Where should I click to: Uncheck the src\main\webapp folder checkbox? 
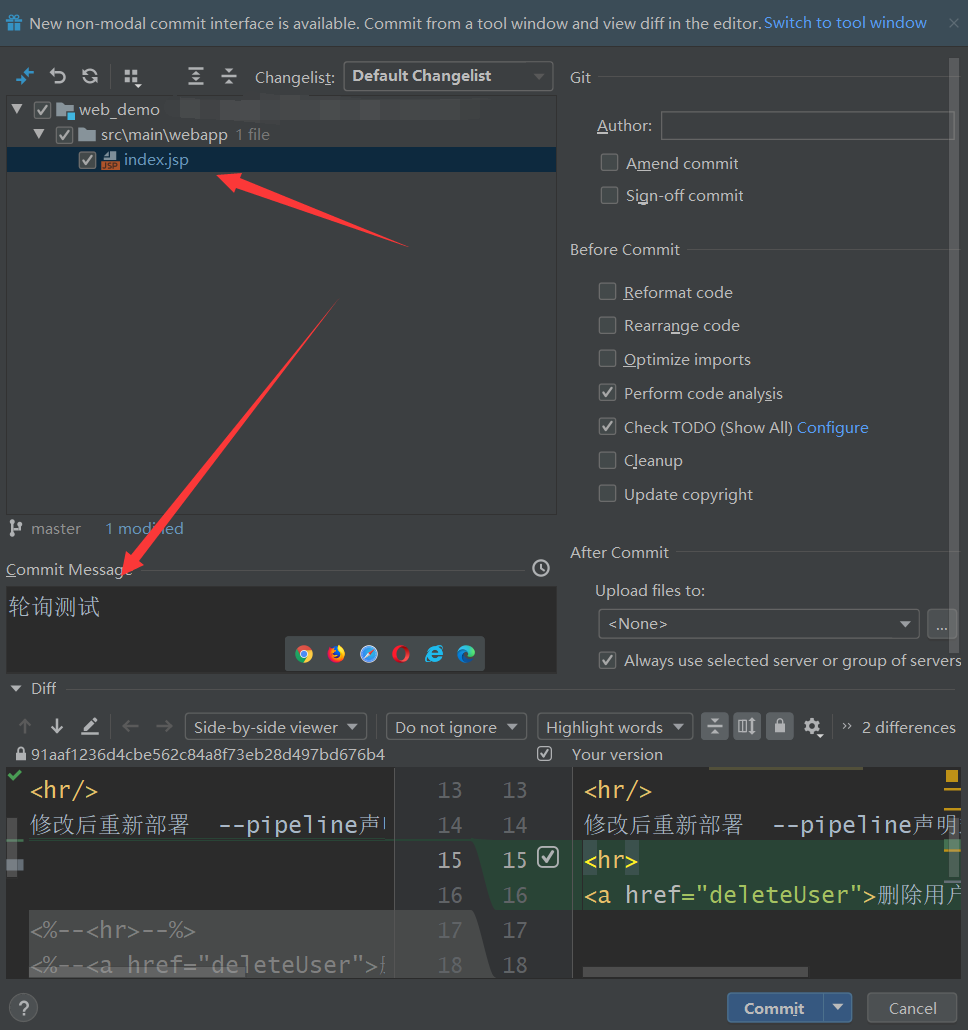(x=64, y=135)
